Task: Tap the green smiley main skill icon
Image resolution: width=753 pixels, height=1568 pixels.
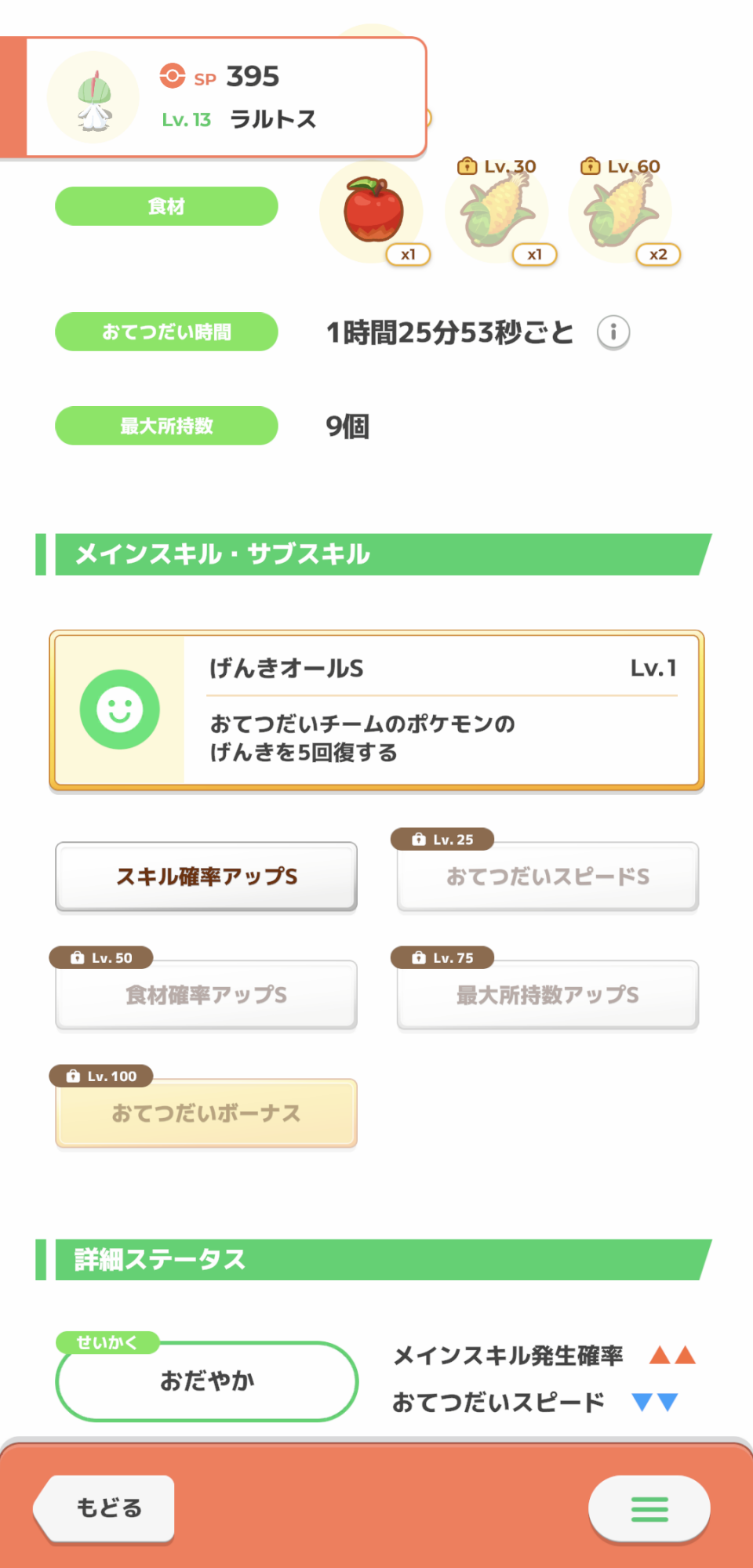Action: point(120,710)
